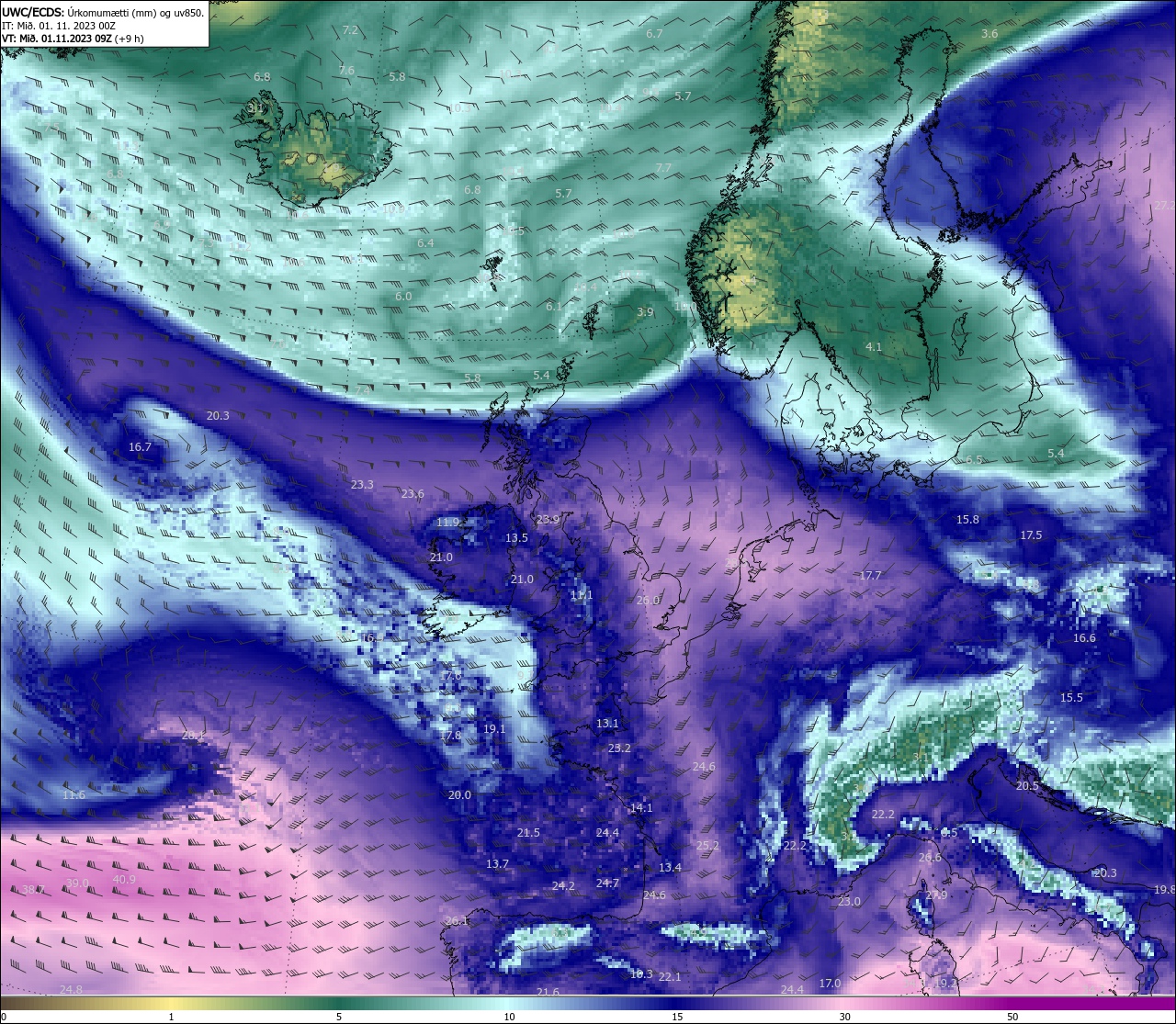The height and width of the screenshot is (1024, 1176).
Task: Click the 40.9 value in the southwest
Action: click(124, 880)
